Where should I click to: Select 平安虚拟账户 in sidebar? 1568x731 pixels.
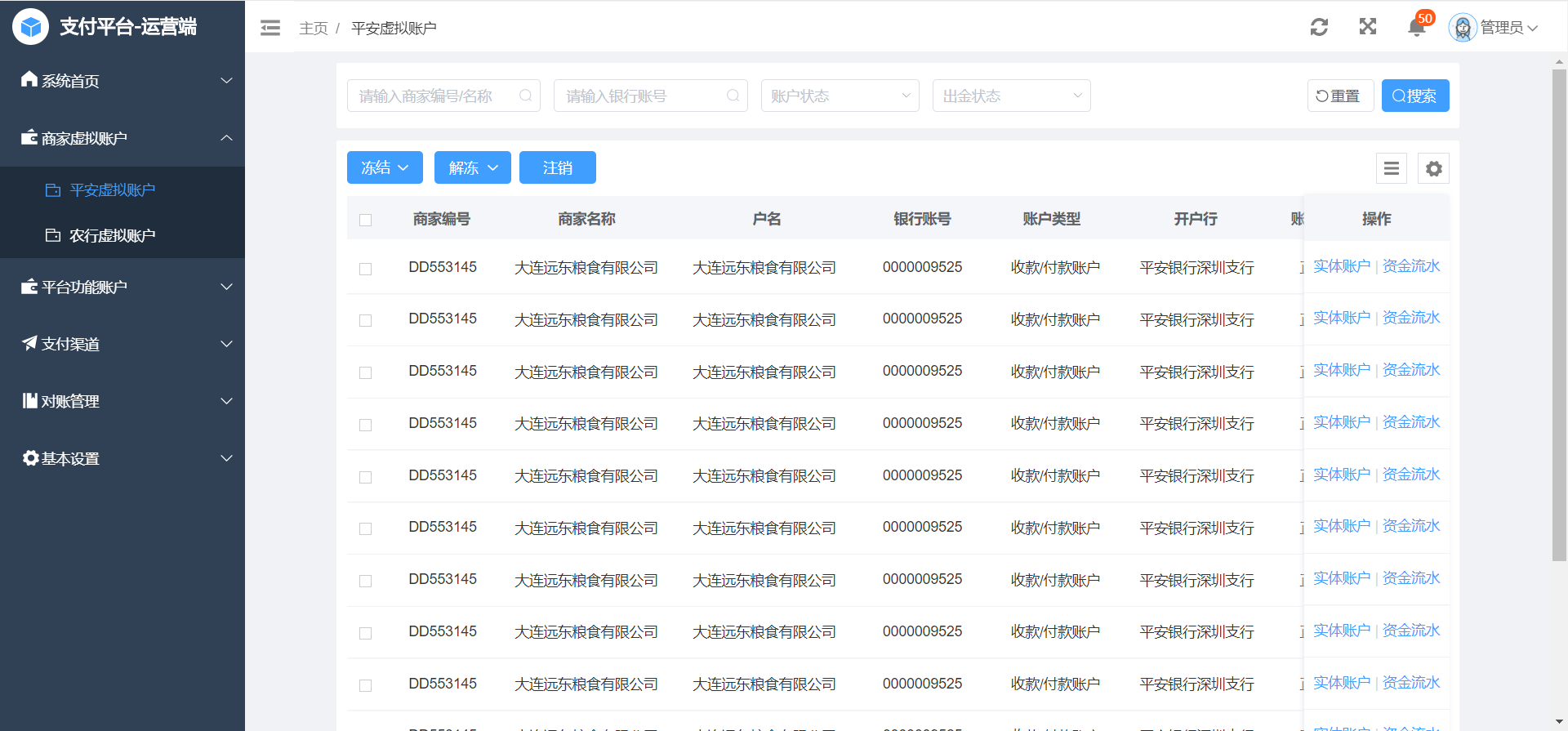coord(122,189)
